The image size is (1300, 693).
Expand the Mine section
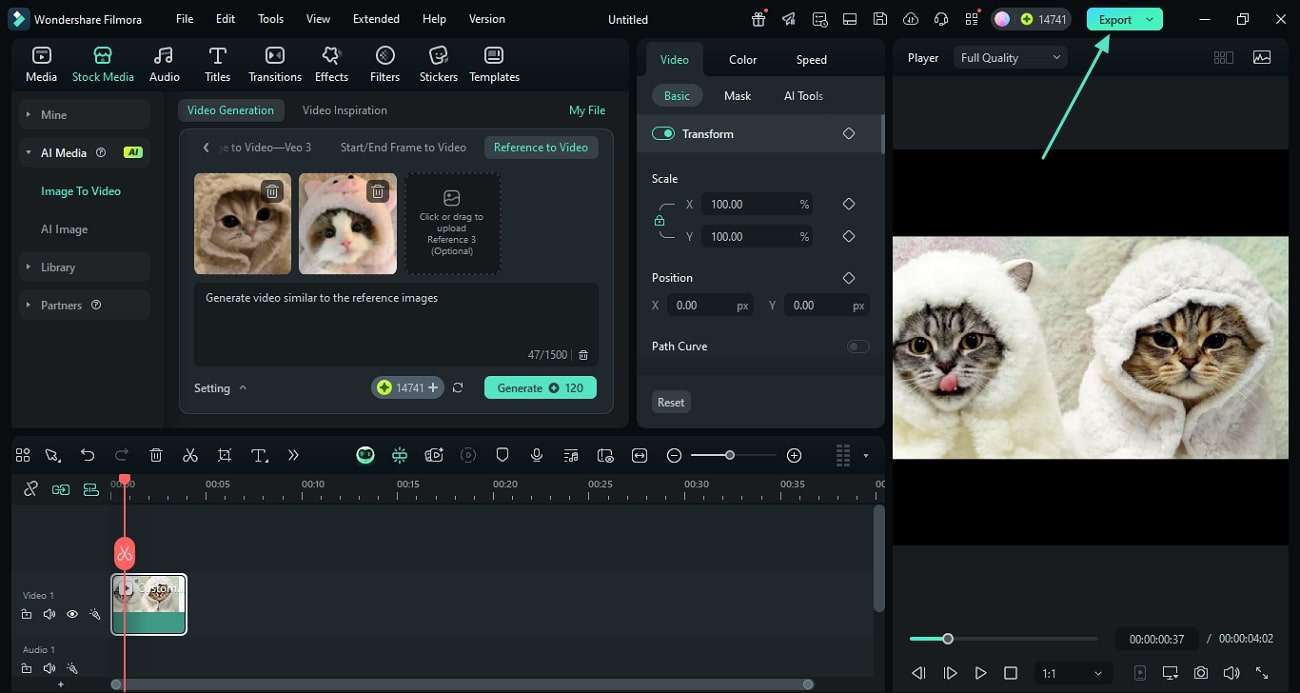pos(84,114)
